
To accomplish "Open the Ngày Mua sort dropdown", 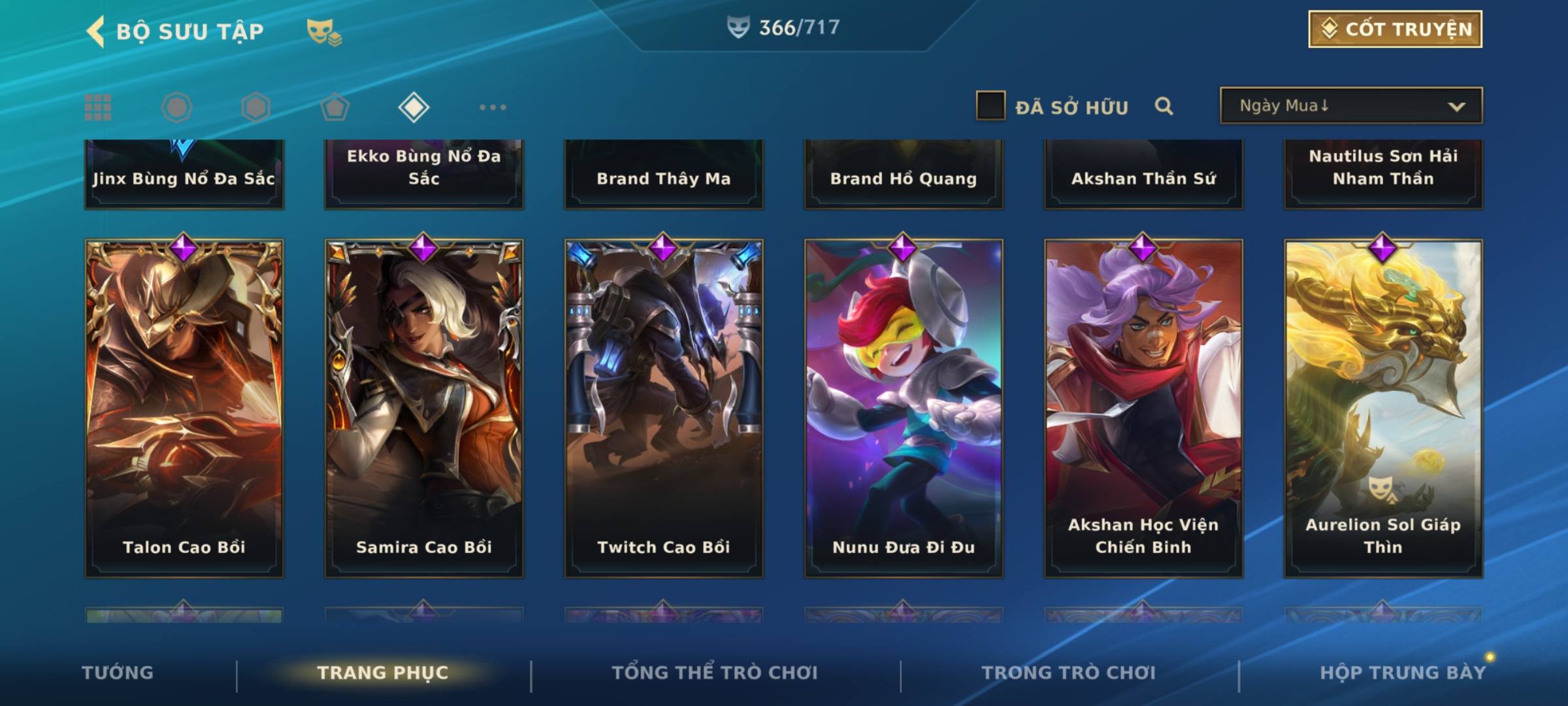I will (x=1351, y=105).
